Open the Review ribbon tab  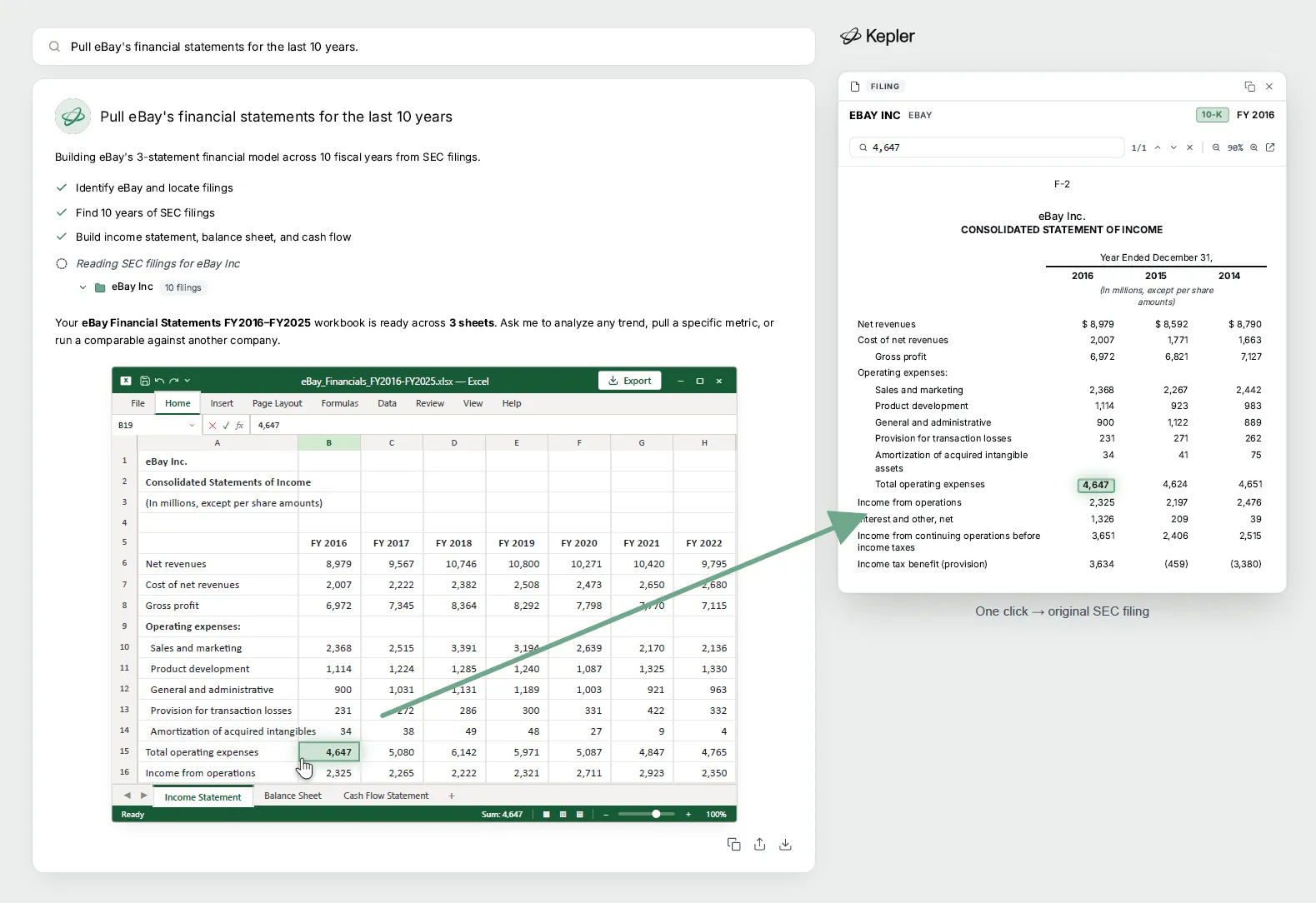click(x=430, y=403)
